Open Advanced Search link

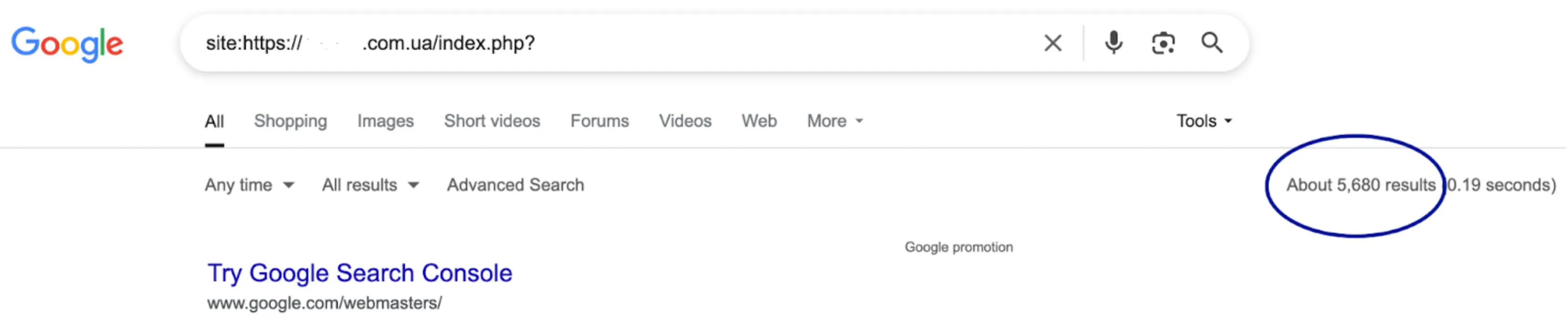pyautogui.click(x=516, y=185)
